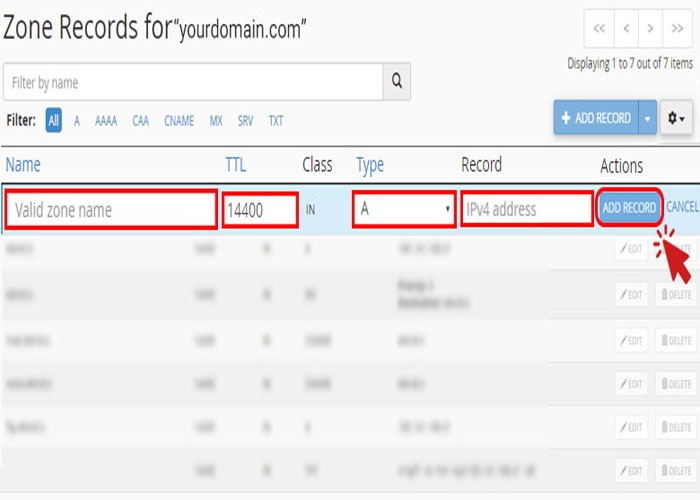The height and width of the screenshot is (500, 700).
Task: Focus the Valid zone name field
Action: tap(111, 210)
